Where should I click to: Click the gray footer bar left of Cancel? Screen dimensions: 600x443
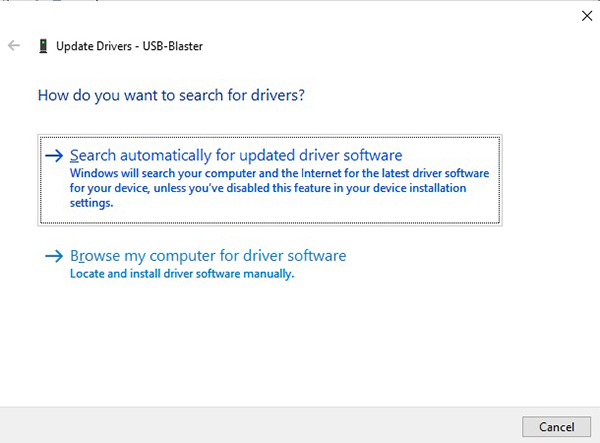tap(250, 425)
